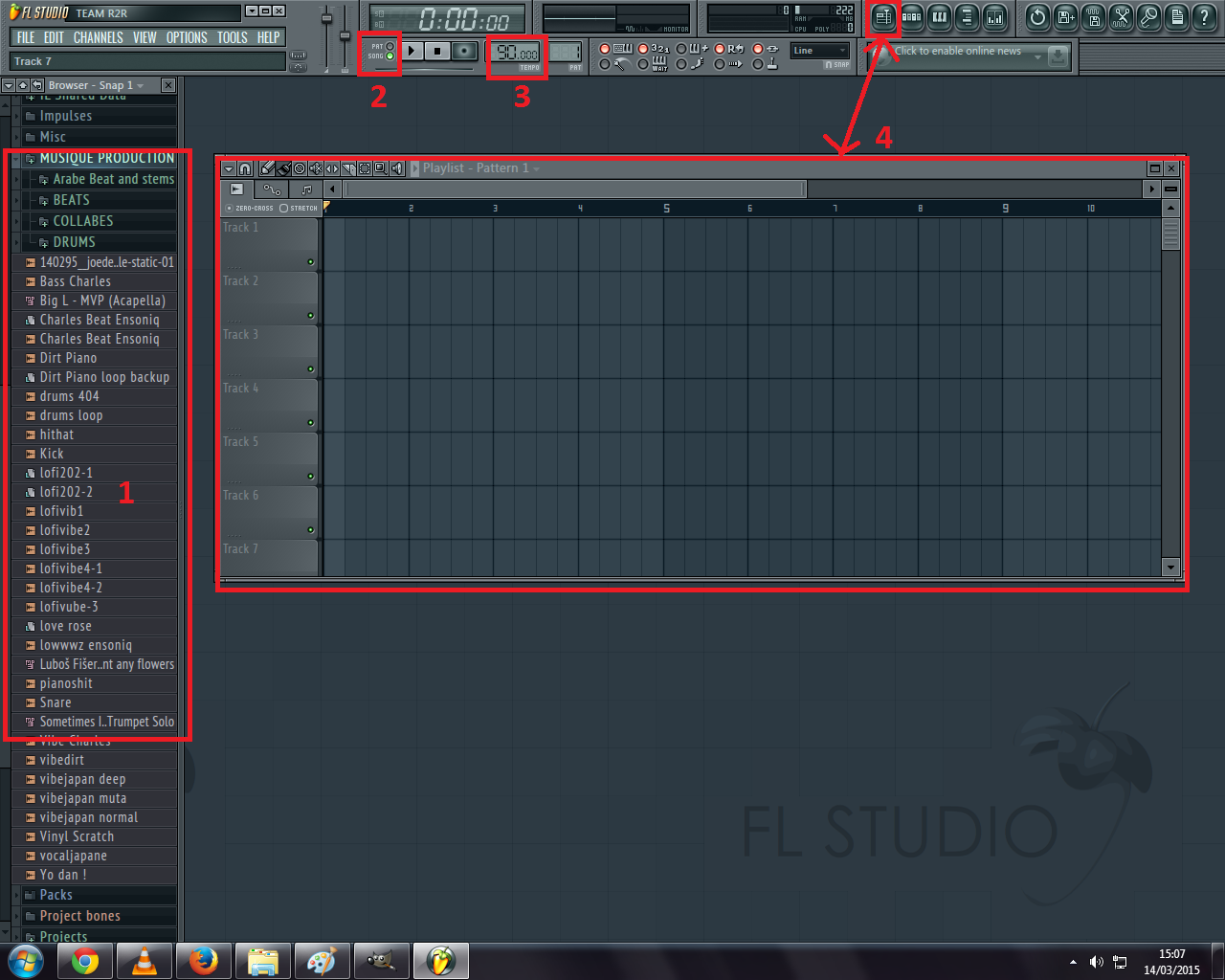Open online news panel dropdown arrow
This screenshot has height=980, width=1225.
click(1037, 57)
